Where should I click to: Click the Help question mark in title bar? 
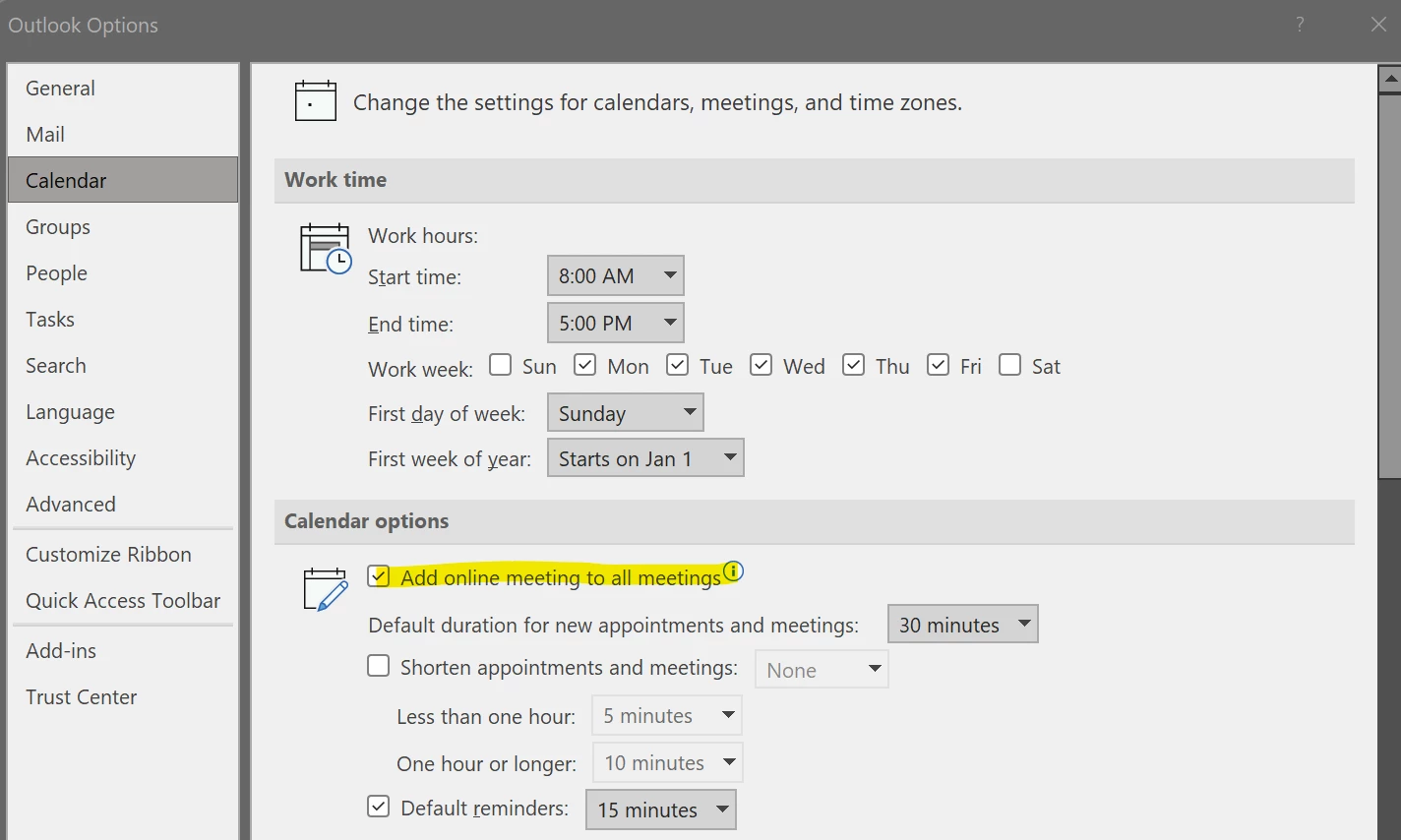click(1300, 25)
